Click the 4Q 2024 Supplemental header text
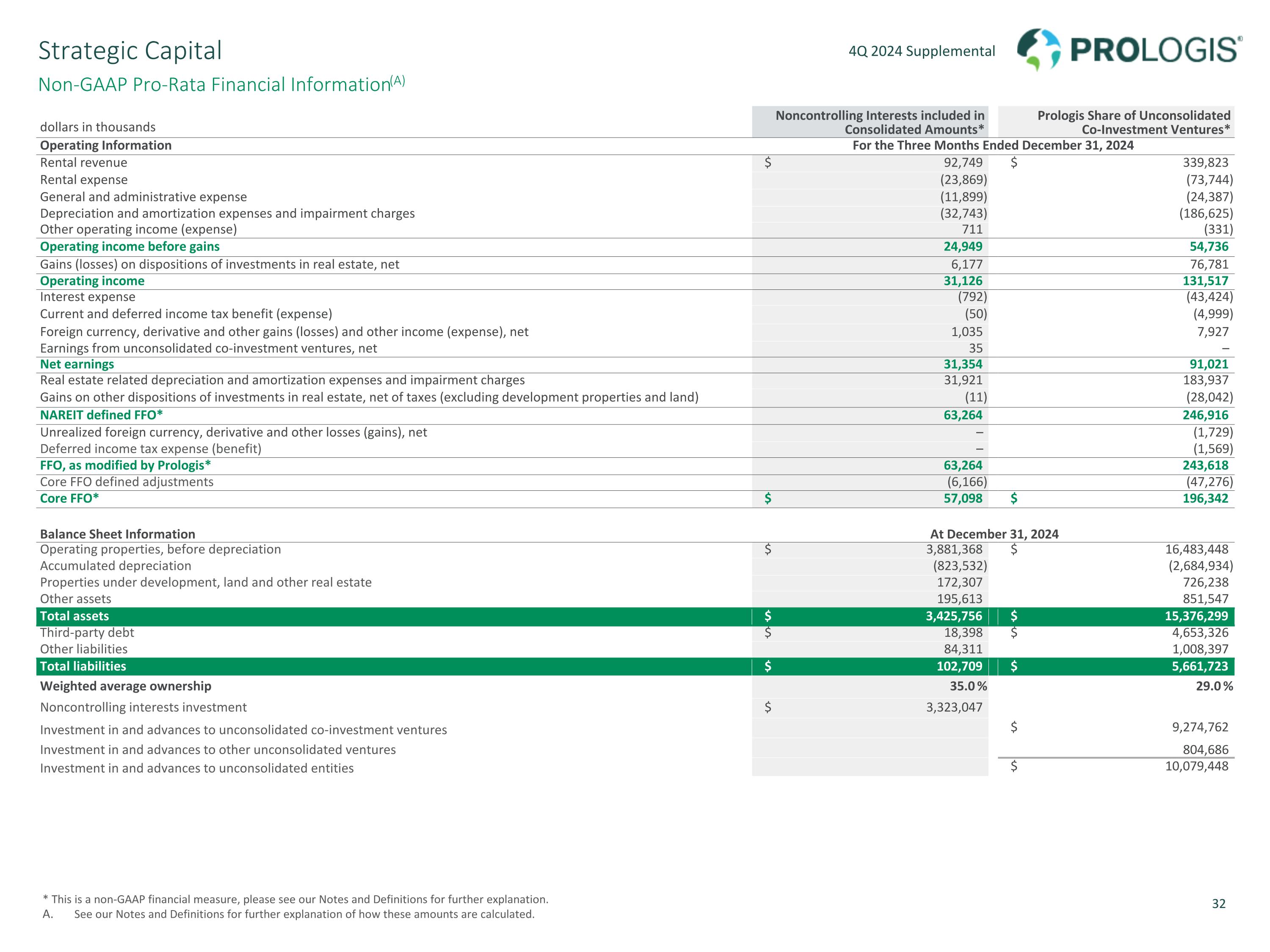1270x952 pixels. pos(922,51)
